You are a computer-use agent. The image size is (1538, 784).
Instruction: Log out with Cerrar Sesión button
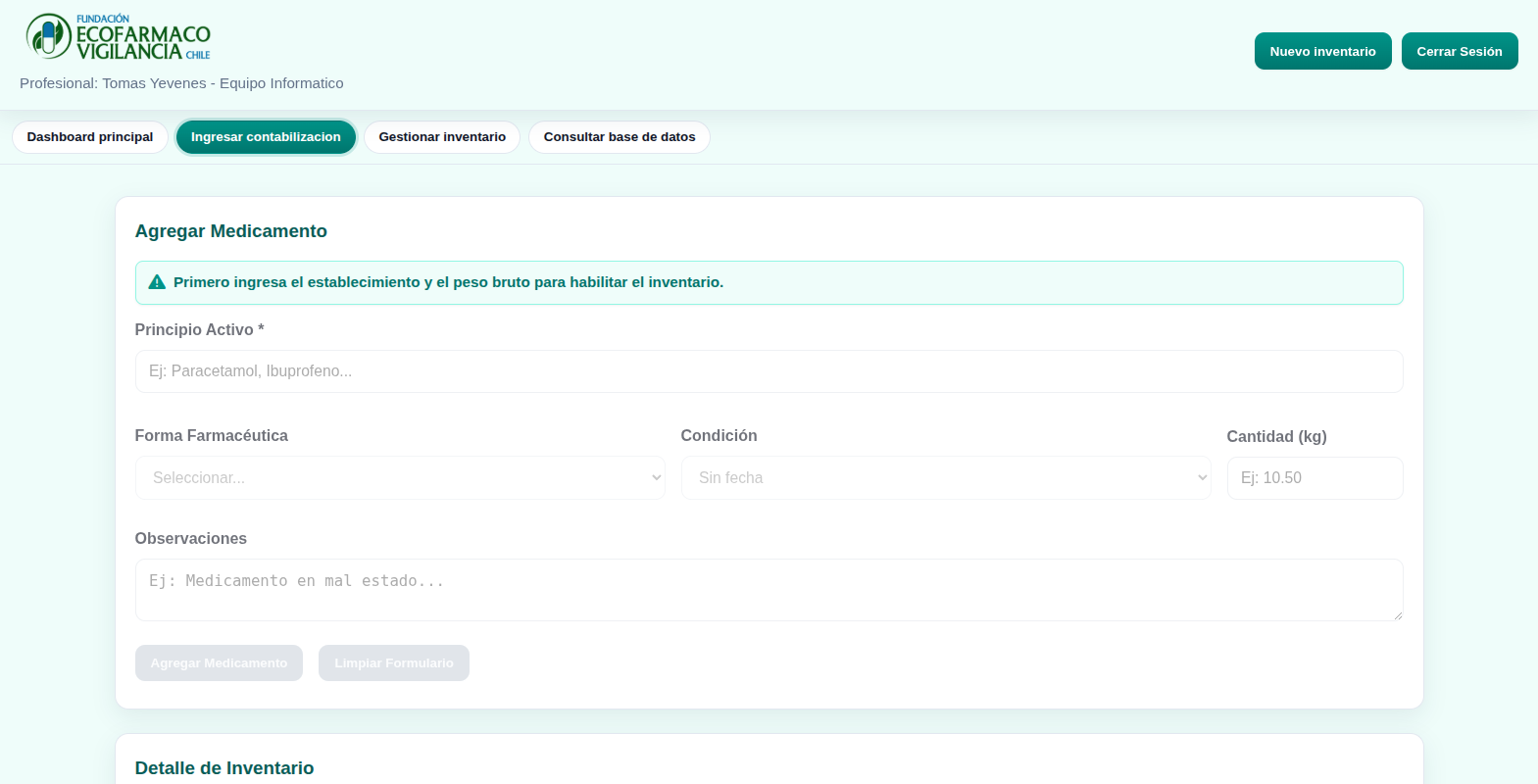click(1459, 51)
